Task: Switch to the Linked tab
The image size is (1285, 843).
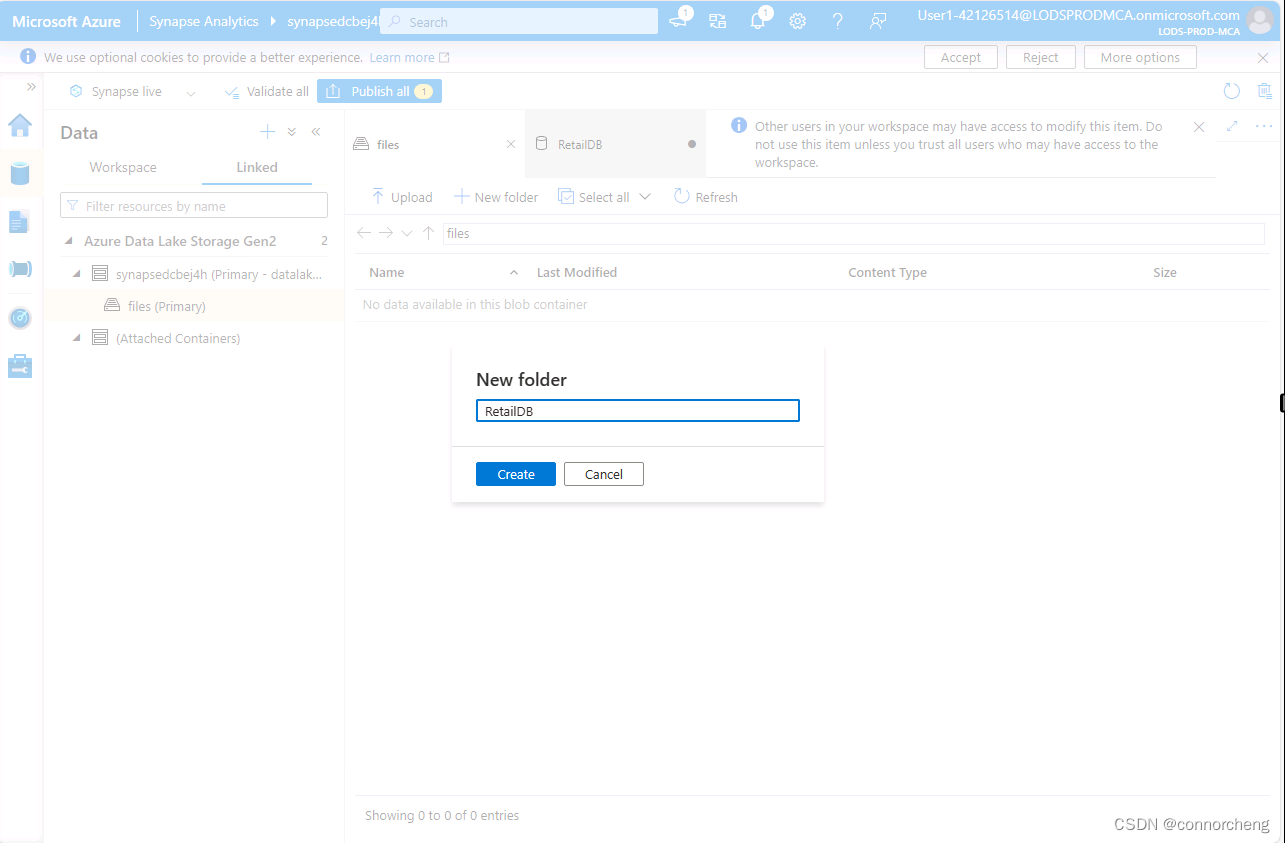Action: pyautogui.click(x=257, y=167)
